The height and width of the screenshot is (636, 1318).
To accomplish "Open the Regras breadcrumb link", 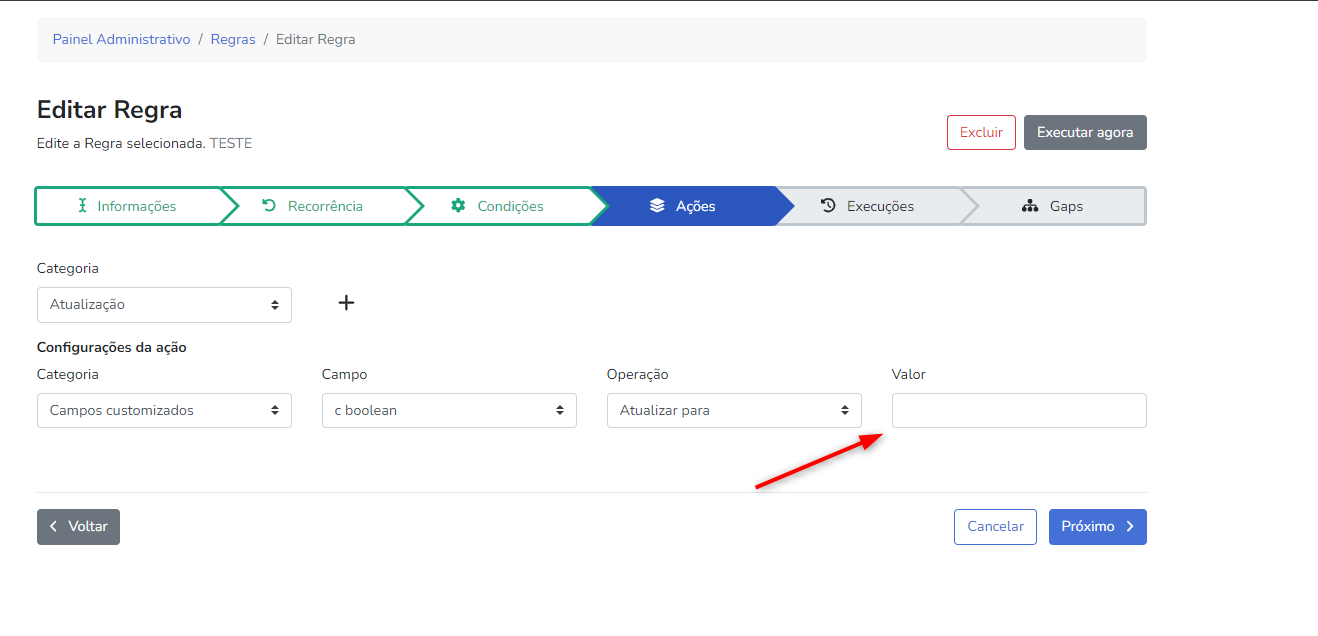I will [x=233, y=40].
